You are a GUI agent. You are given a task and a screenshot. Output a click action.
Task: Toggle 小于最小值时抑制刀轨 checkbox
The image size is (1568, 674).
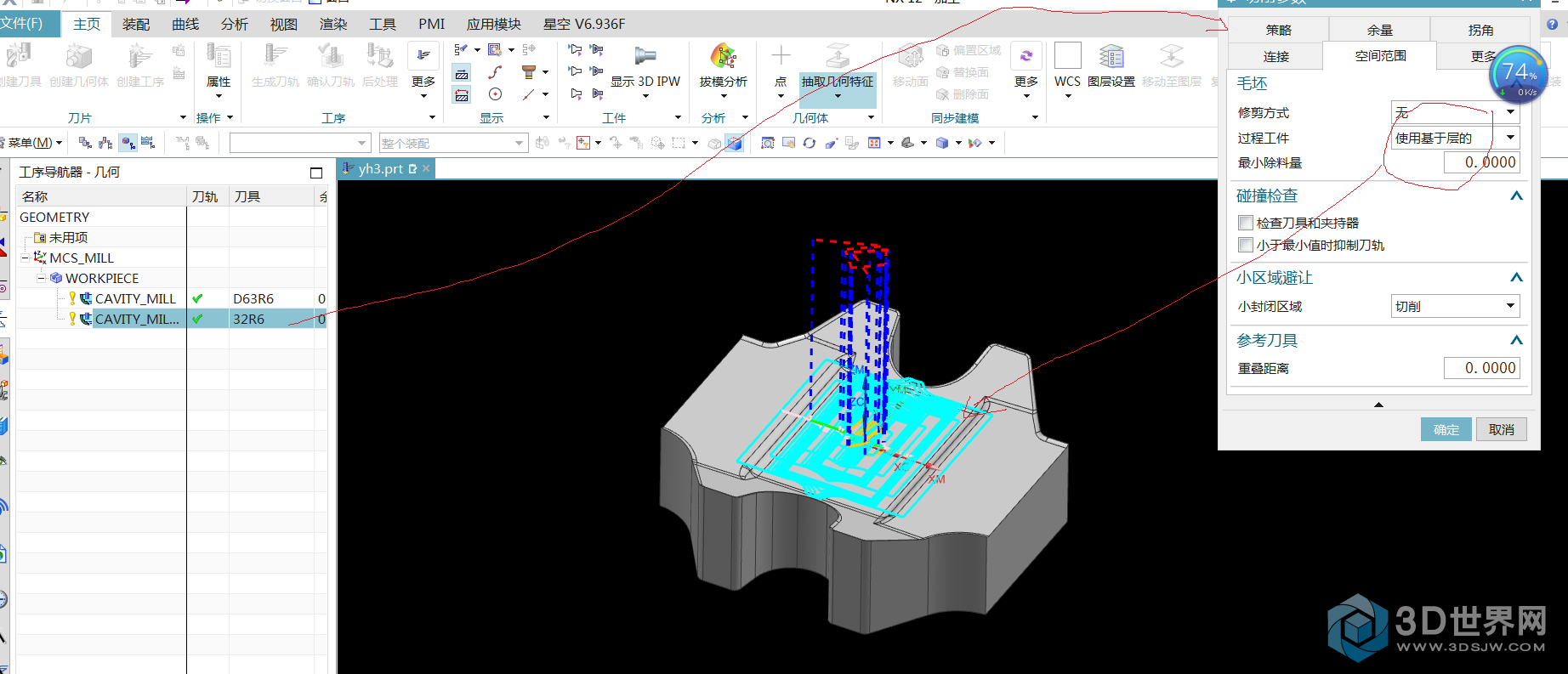(x=1246, y=245)
